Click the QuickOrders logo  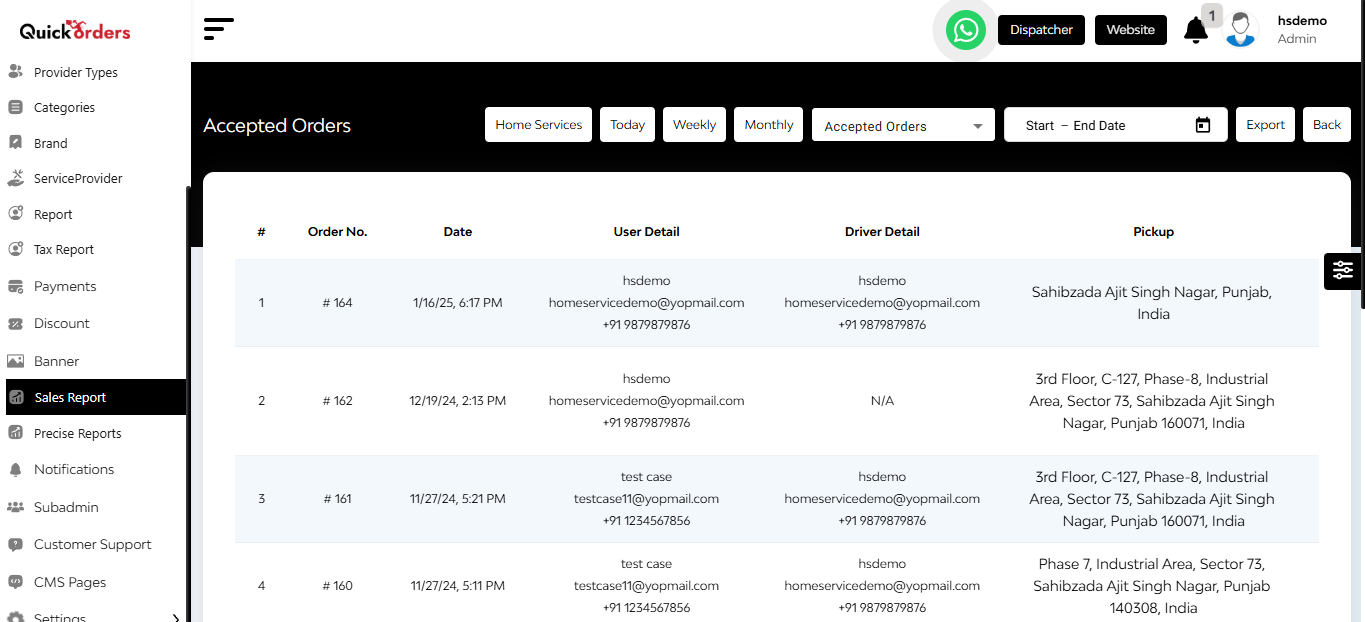[x=75, y=30]
